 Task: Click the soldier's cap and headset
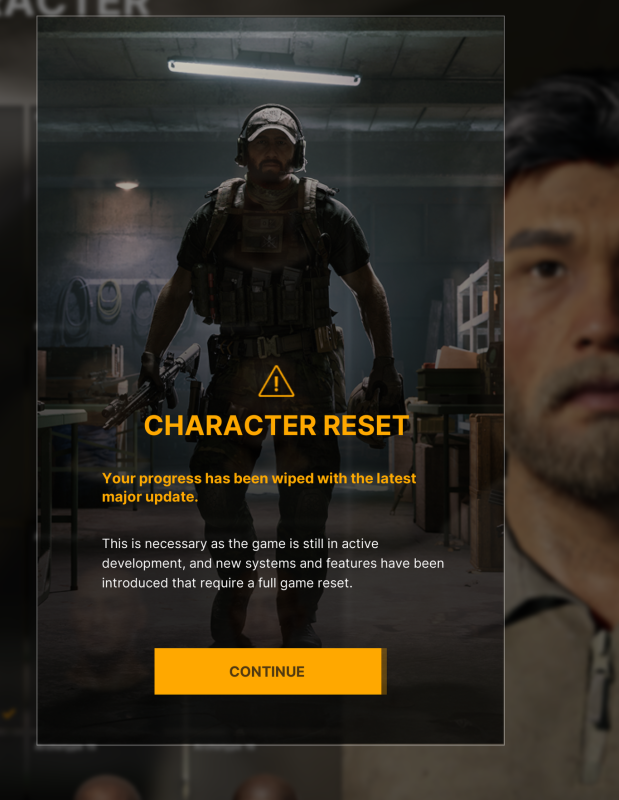point(271,132)
